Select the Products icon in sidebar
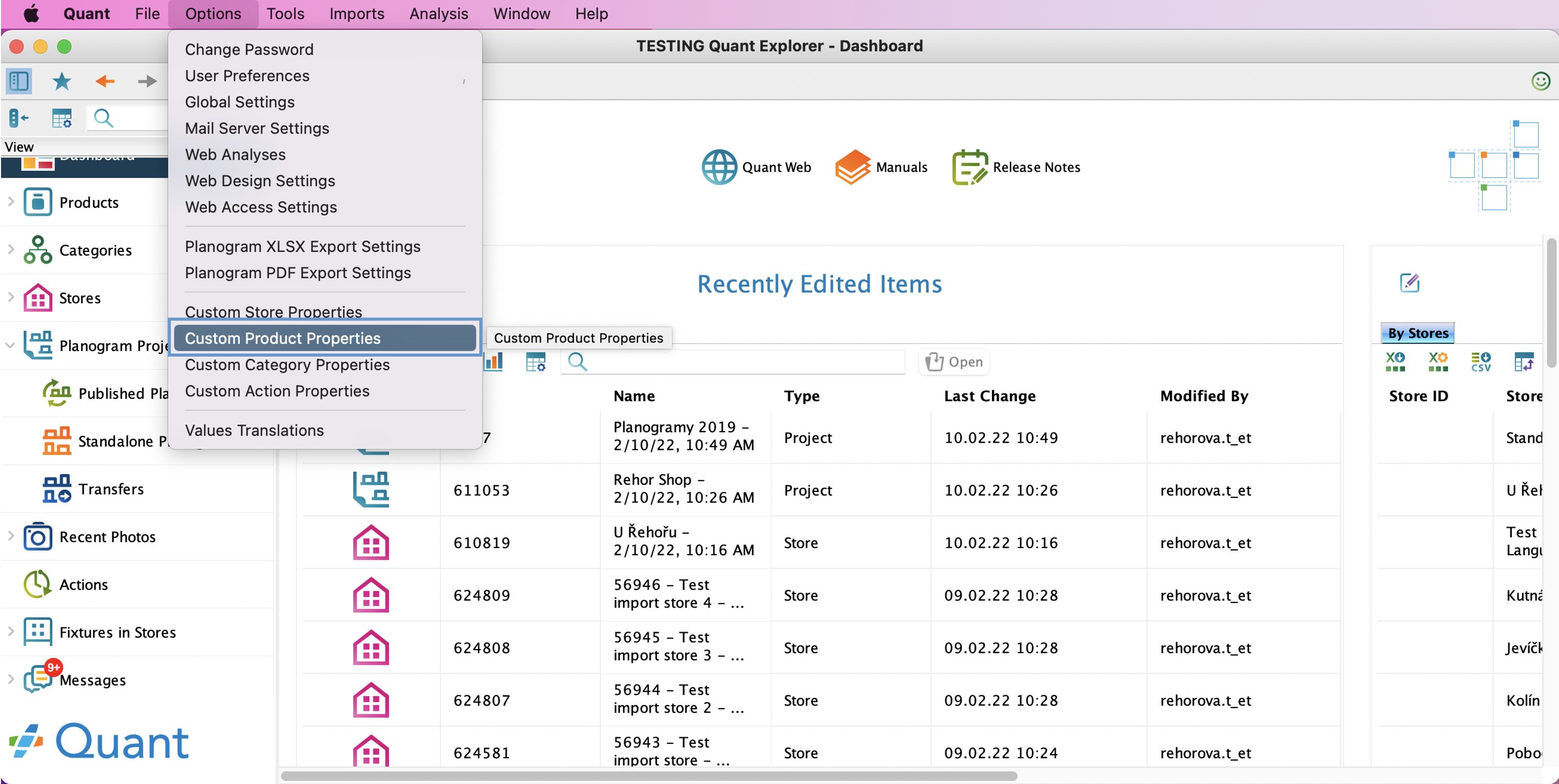The width and height of the screenshot is (1559, 784). click(37, 202)
